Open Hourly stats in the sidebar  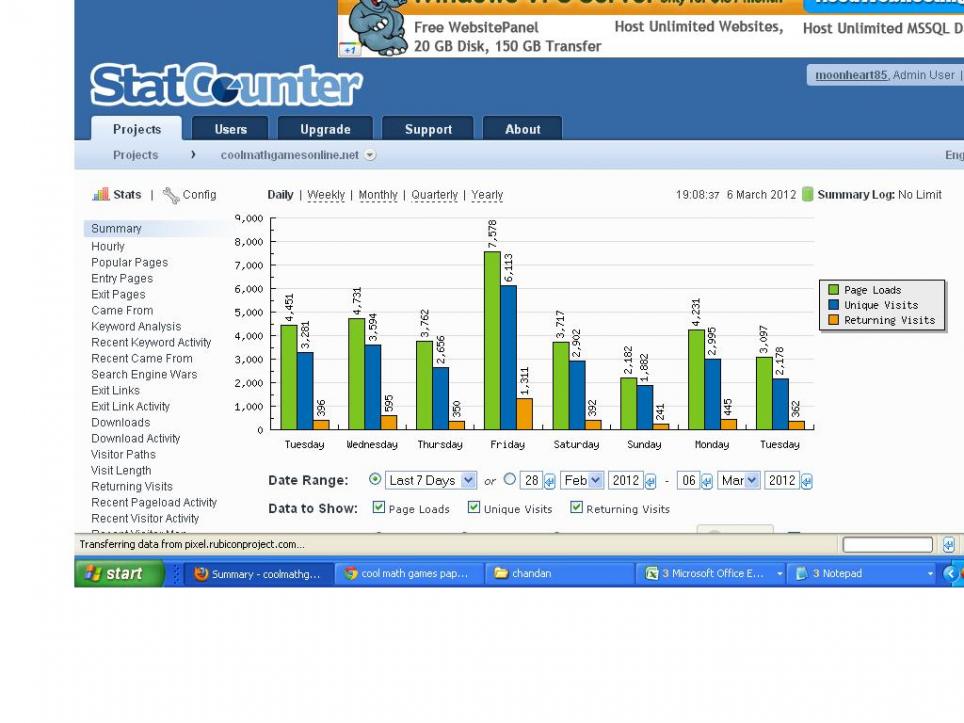(x=108, y=247)
